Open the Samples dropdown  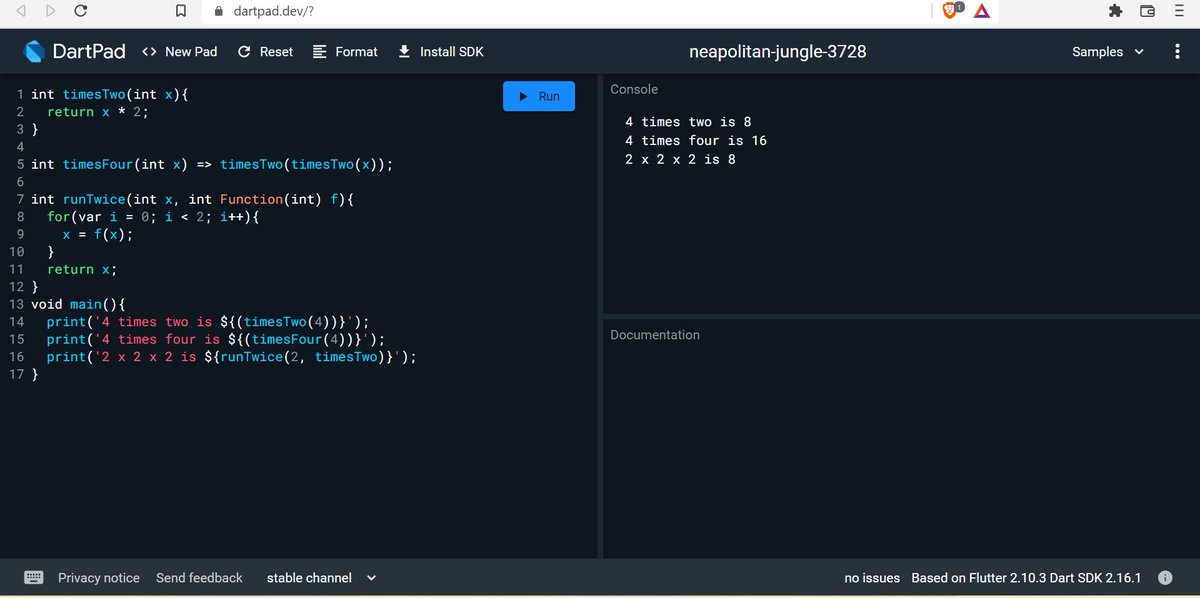pyautogui.click(x=1108, y=52)
